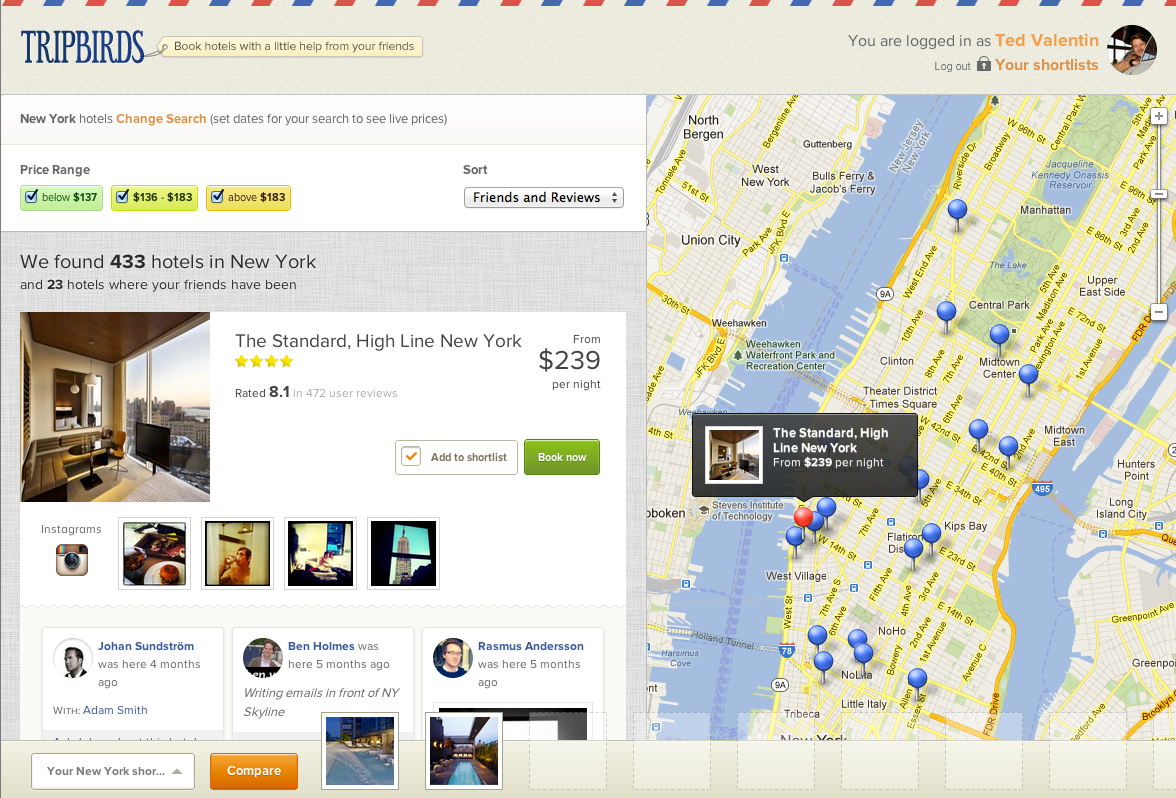This screenshot has width=1176, height=798.
Task: Open Rasmus Andersson profile link
Action: point(530,646)
